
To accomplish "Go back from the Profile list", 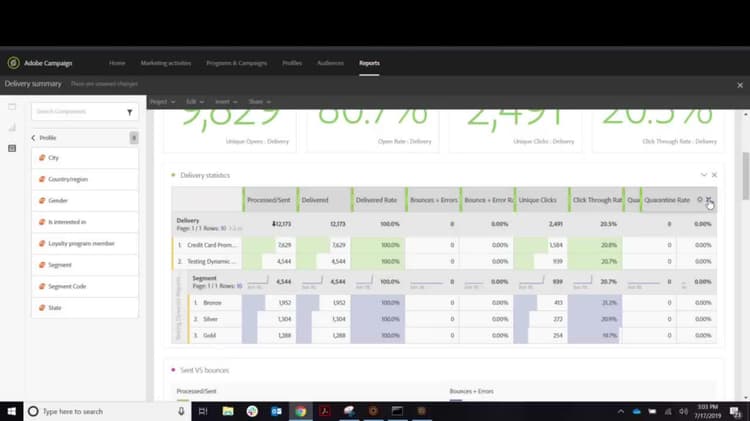I will (33, 138).
